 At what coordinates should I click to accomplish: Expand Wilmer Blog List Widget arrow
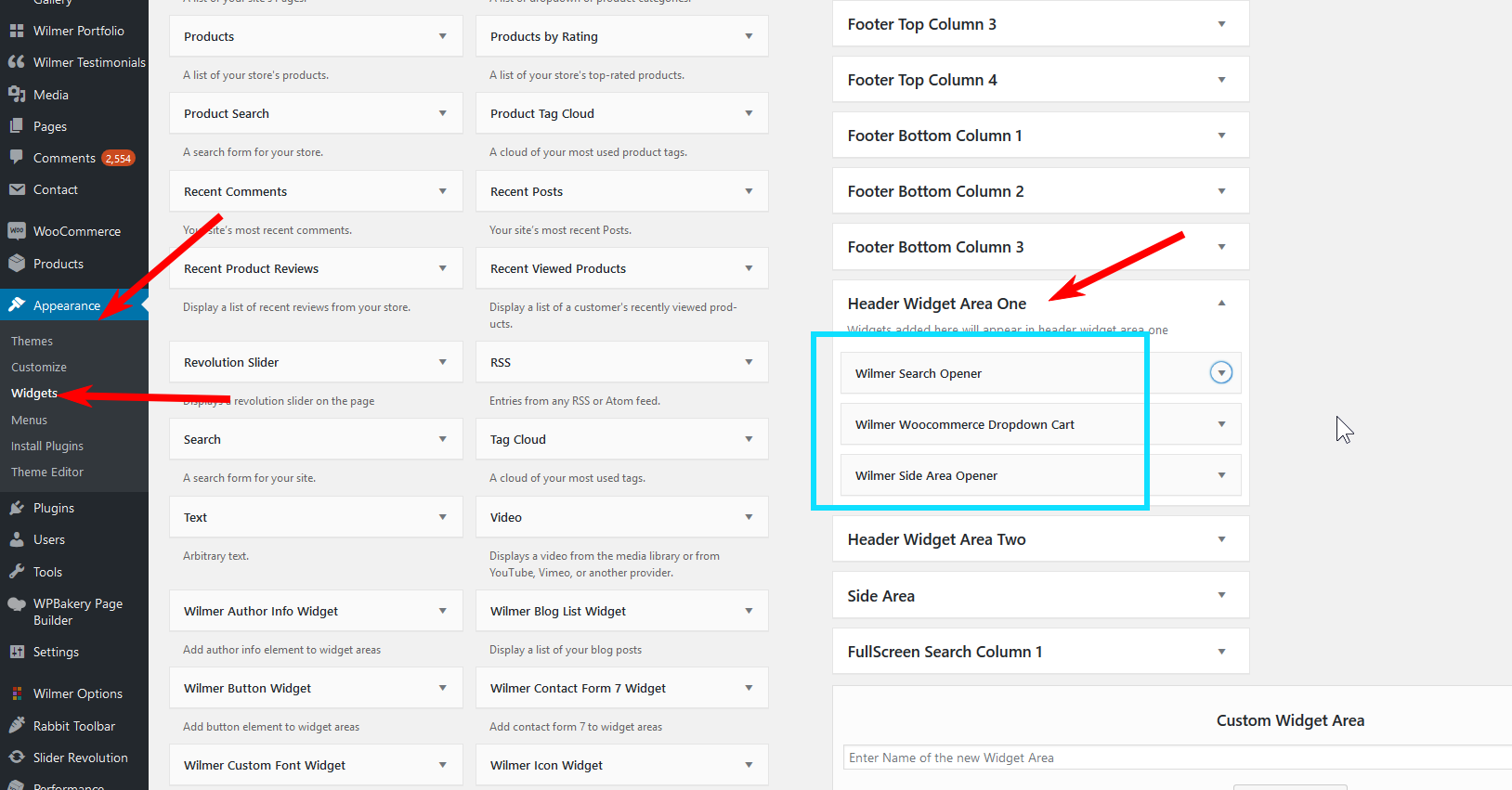click(x=749, y=611)
